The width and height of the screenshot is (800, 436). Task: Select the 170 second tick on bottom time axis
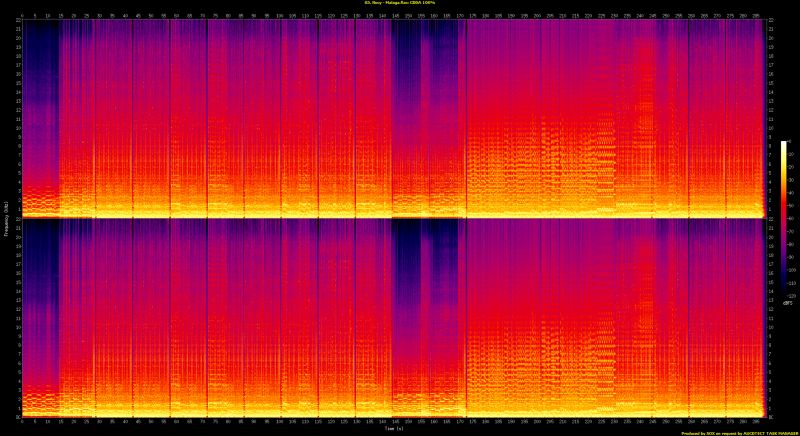pos(460,420)
